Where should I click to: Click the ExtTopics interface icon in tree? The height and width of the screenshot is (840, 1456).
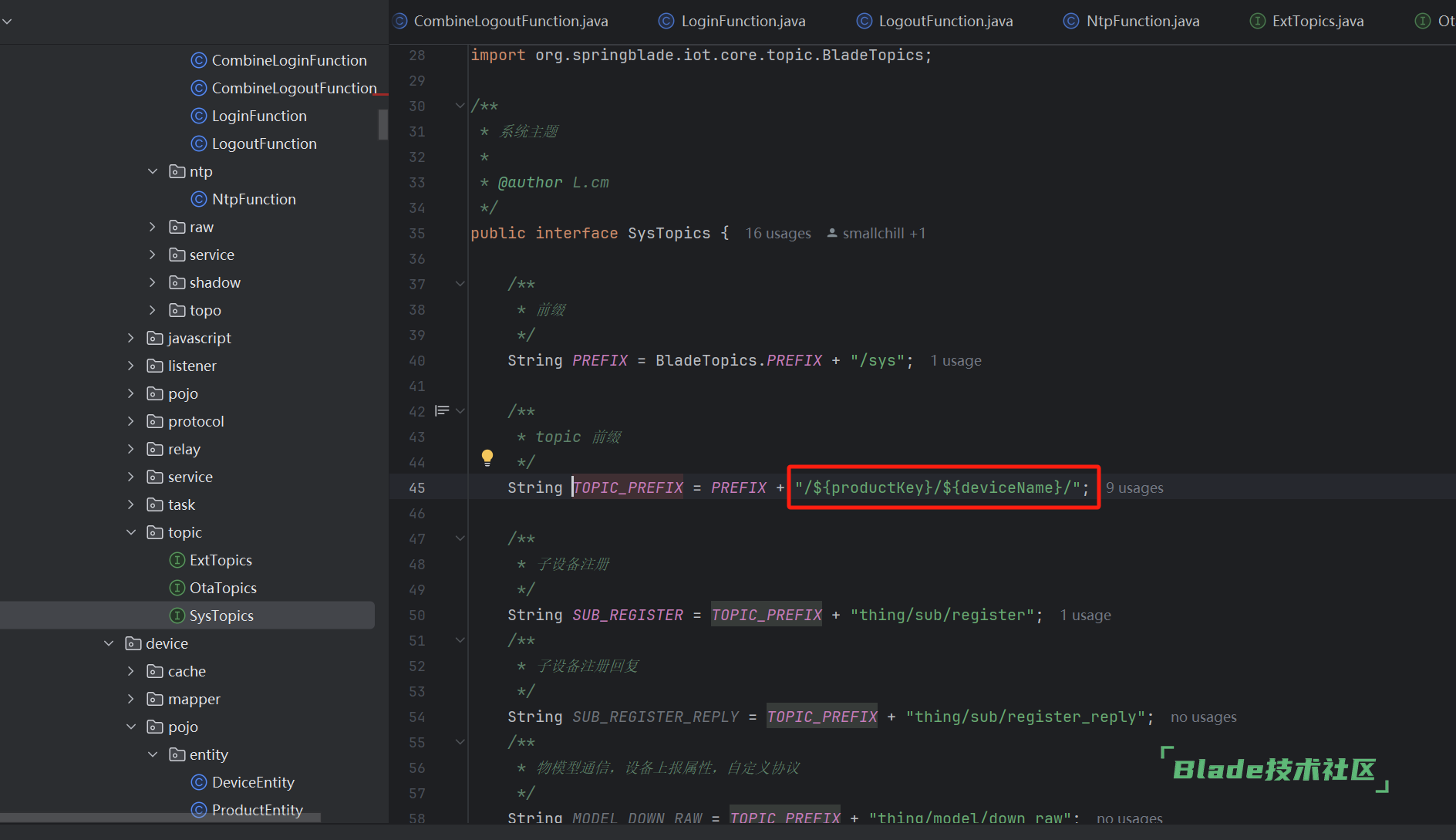[177, 560]
